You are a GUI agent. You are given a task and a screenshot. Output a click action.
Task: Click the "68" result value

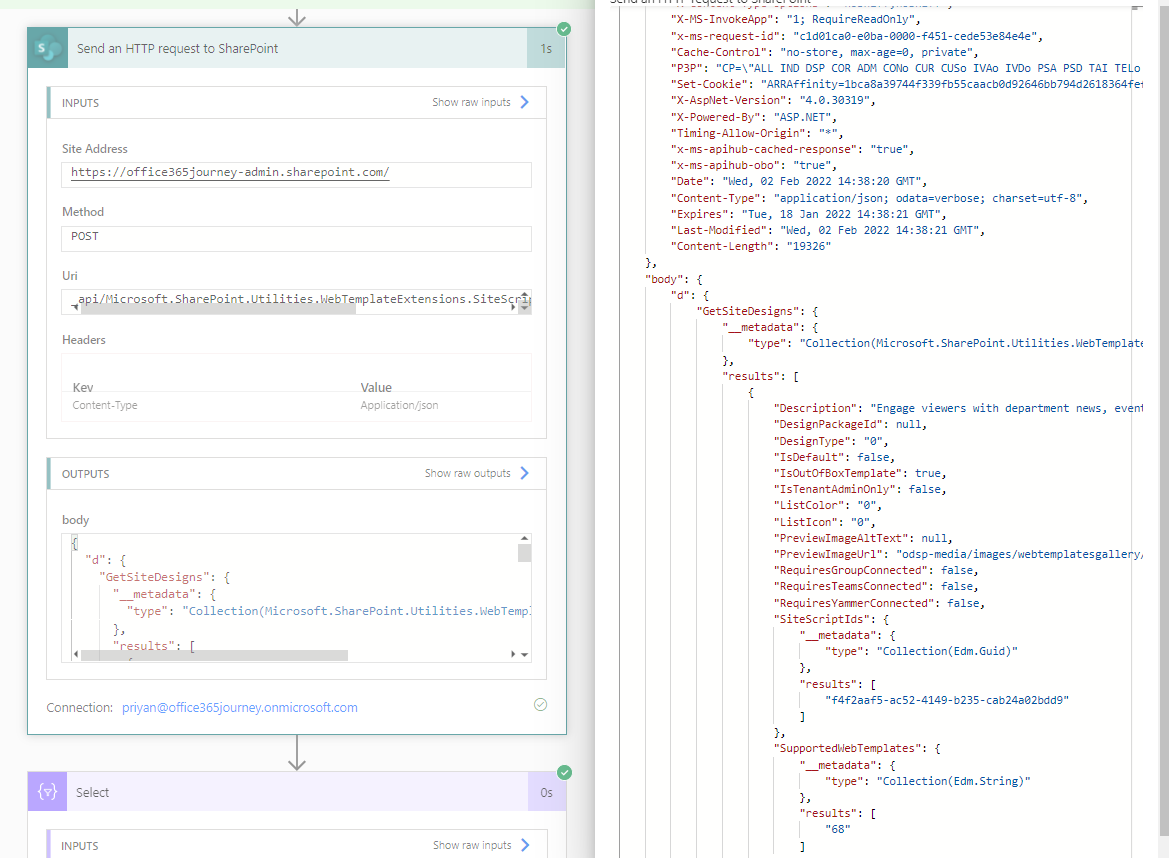click(838, 829)
